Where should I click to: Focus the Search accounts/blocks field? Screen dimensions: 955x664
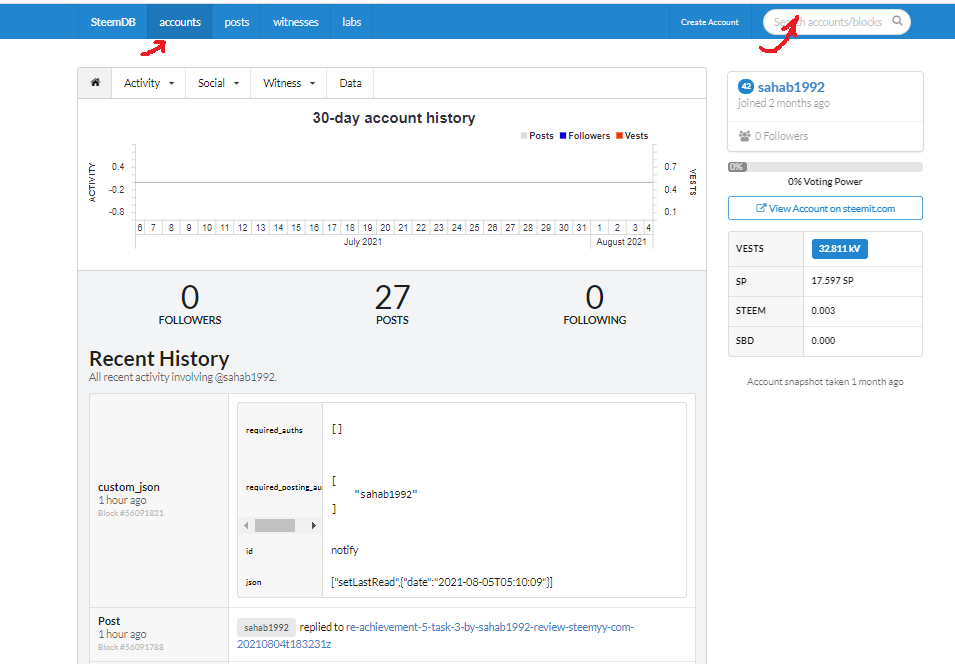click(829, 22)
